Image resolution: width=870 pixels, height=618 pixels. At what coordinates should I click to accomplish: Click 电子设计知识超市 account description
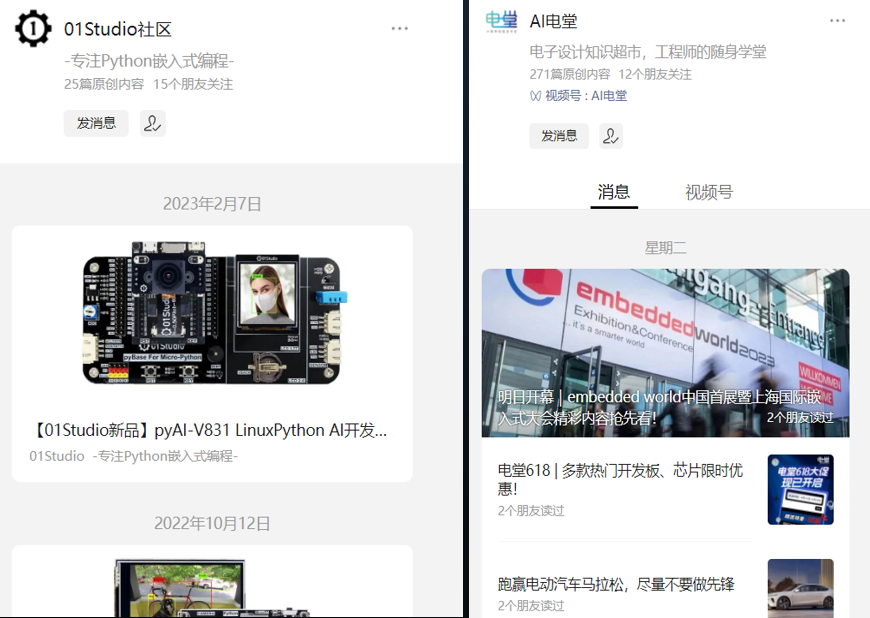(648, 52)
